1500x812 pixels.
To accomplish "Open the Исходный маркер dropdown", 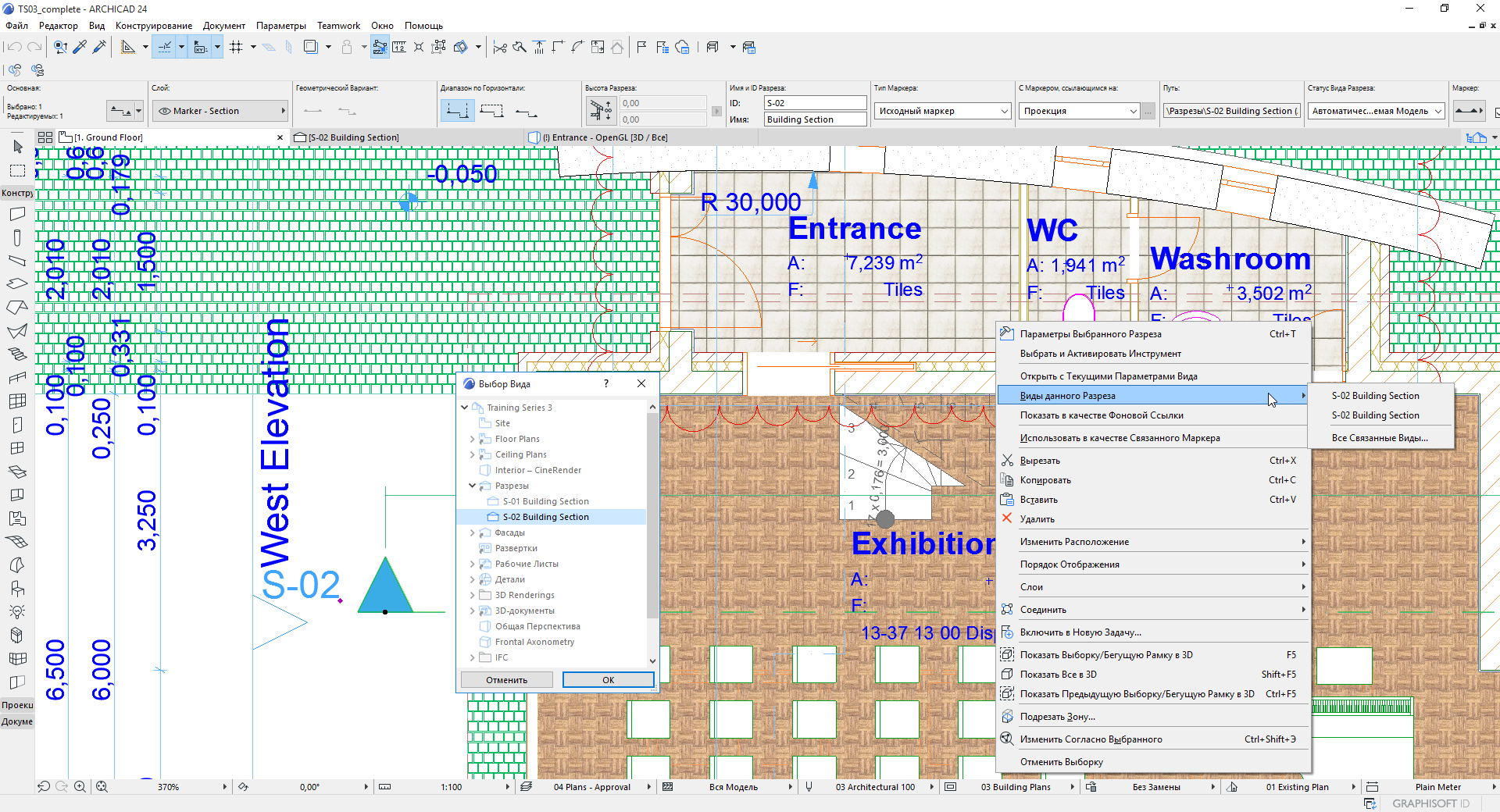I will pyautogui.click(x=942, y=111).
